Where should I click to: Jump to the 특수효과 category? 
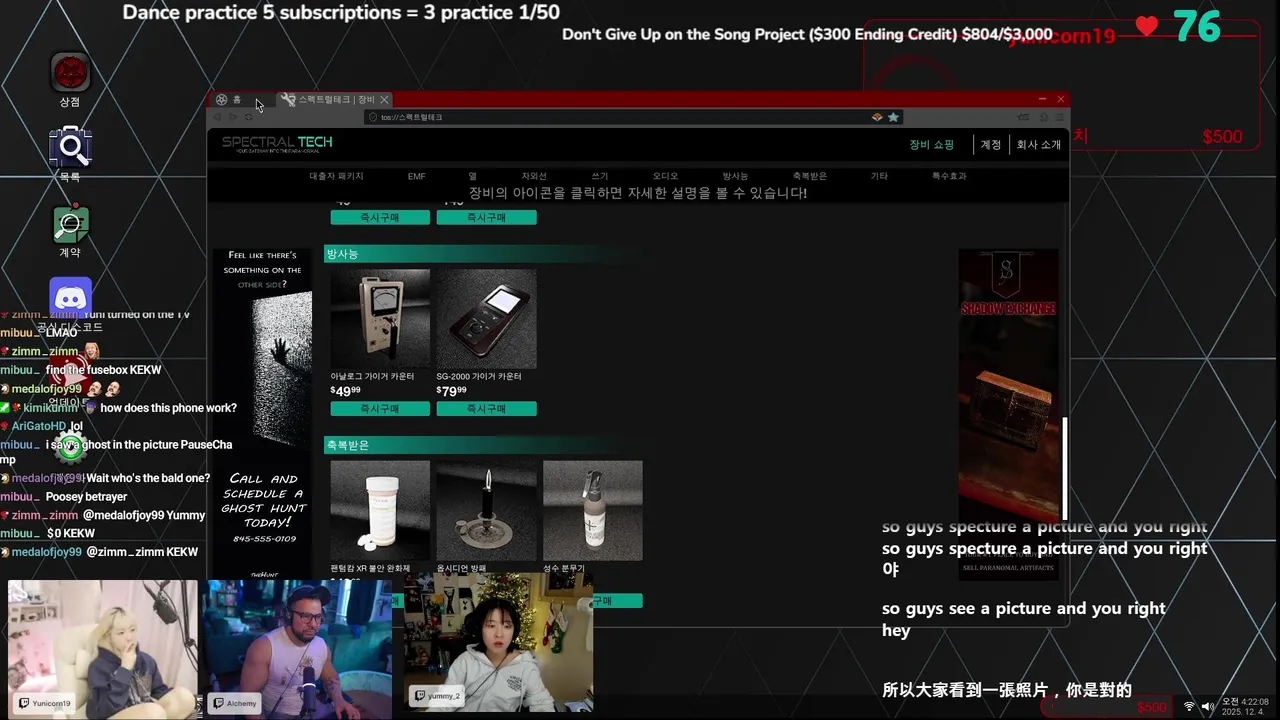point(949,176)
